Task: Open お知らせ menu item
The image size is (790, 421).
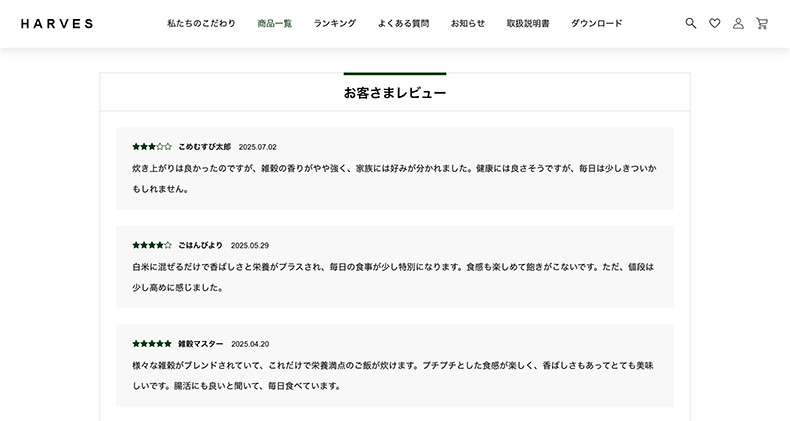Action: tap(468, 23)
